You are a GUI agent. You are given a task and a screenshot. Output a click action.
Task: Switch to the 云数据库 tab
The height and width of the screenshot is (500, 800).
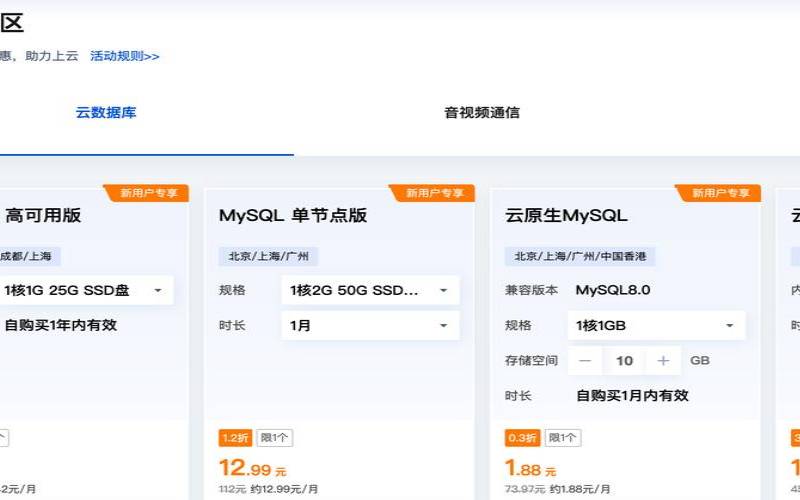[106, 113]
